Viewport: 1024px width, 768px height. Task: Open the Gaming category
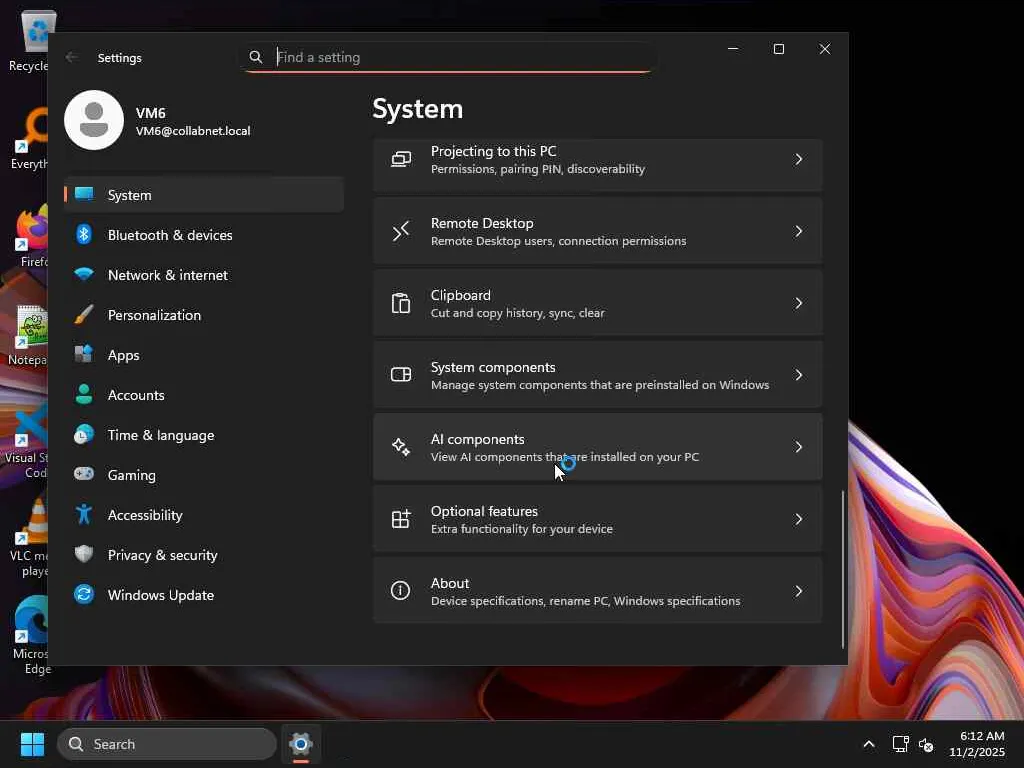[204, 475]
